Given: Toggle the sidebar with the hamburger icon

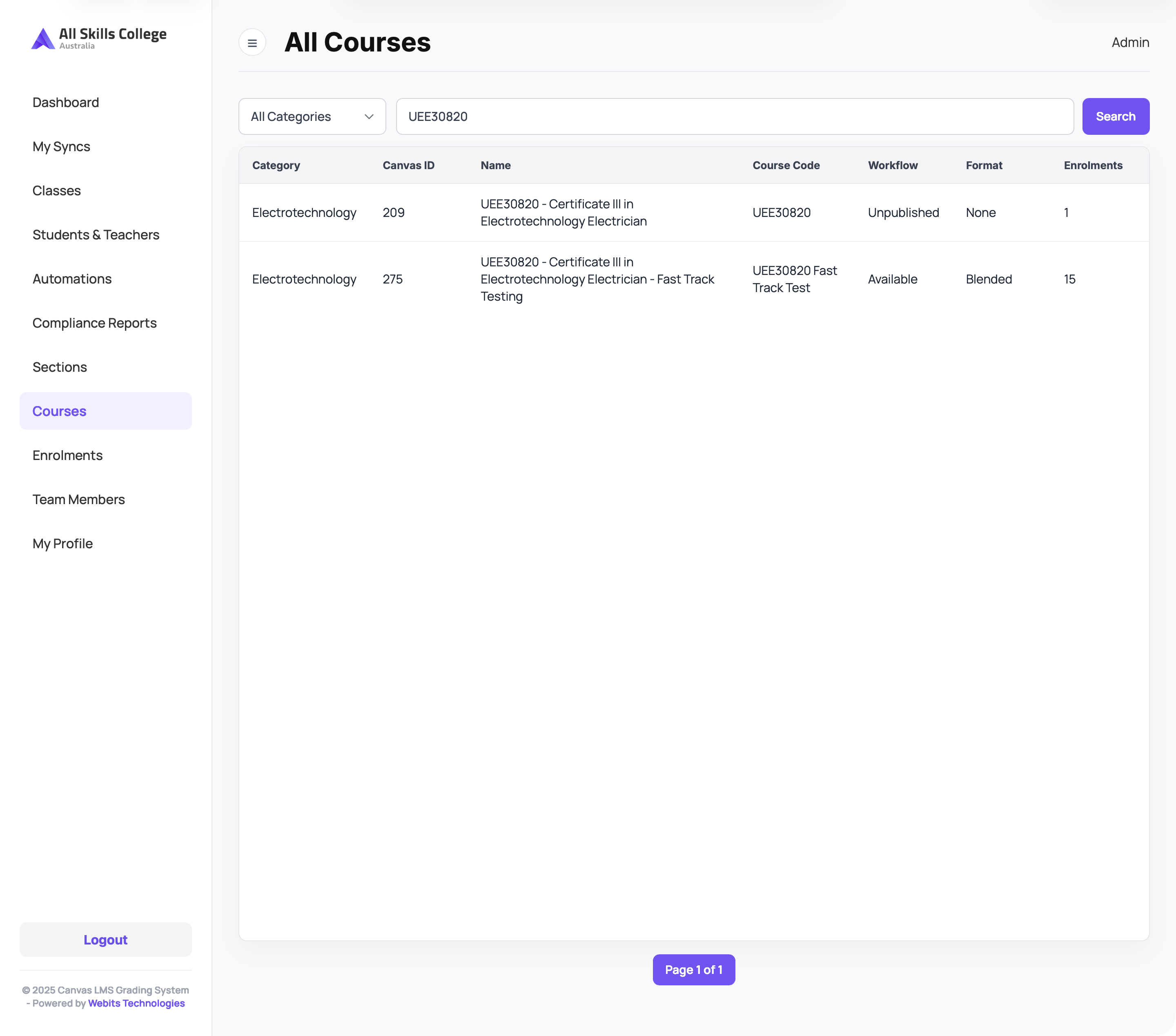Looking at the screenshot, I should click(252, 42).
